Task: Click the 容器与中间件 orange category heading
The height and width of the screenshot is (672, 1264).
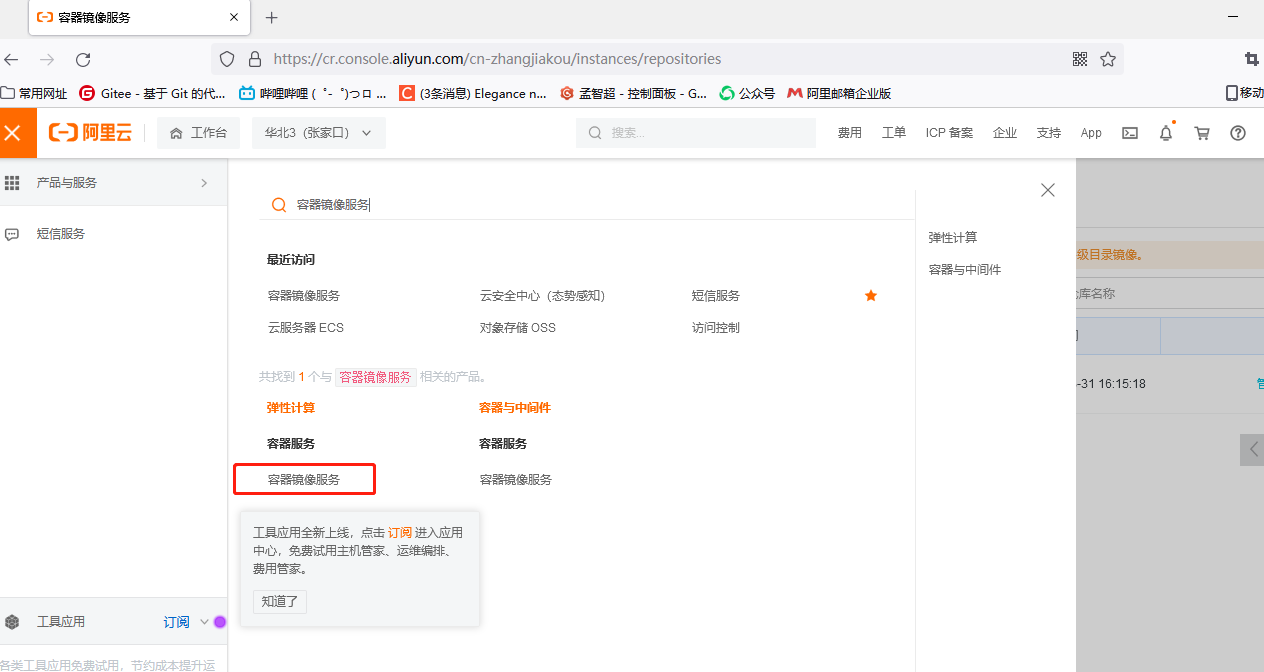Action: tap(515, 408)
